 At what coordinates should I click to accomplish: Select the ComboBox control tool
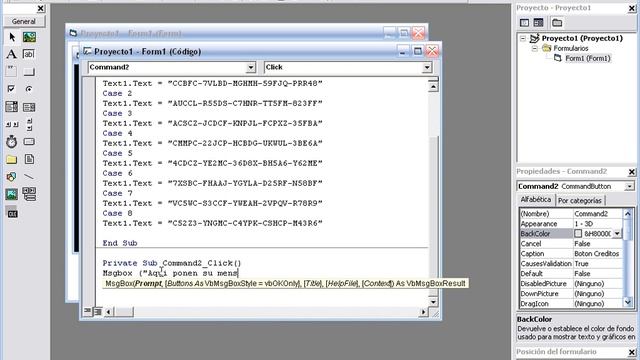pyautogui.click(x=12, y=107)
